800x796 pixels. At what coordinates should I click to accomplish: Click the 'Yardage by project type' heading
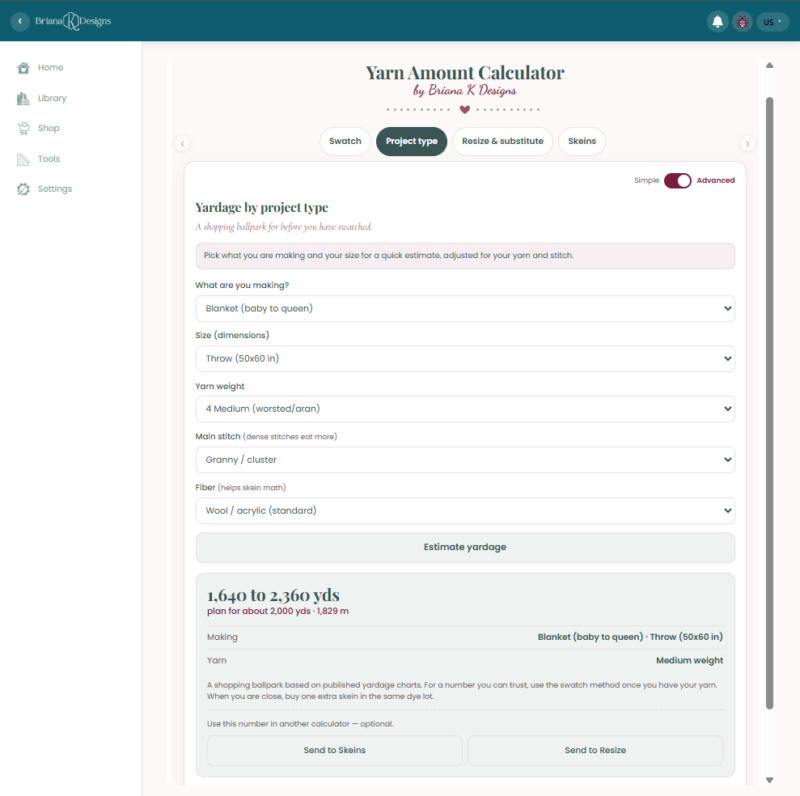pos(262,208)
